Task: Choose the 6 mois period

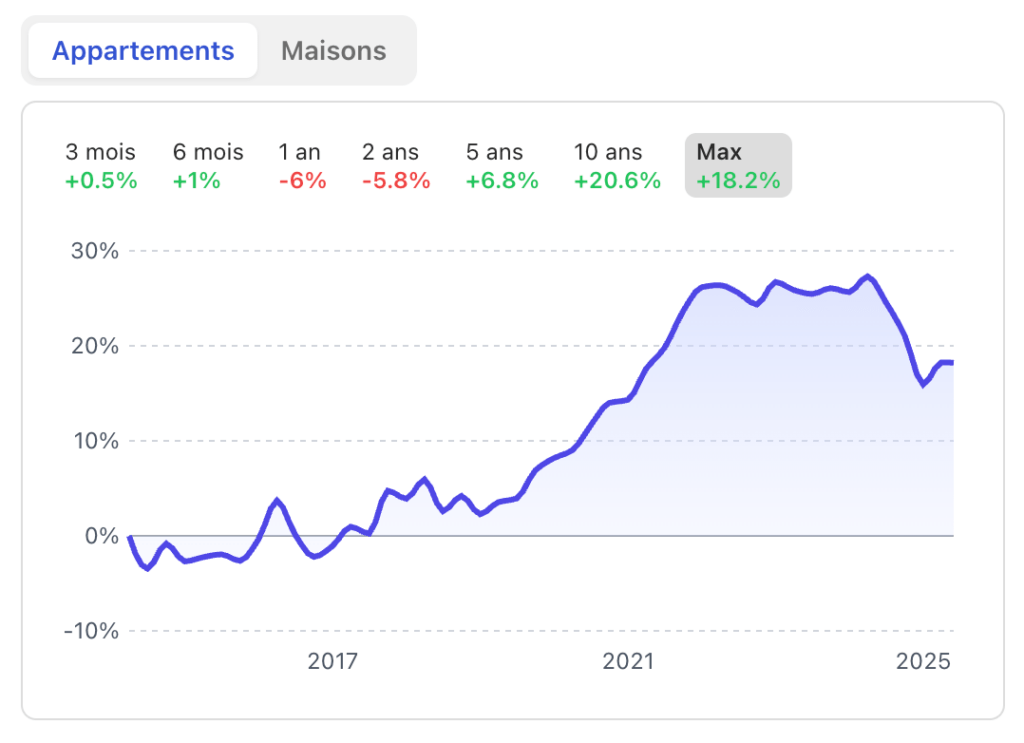Action: click(208, 166)
